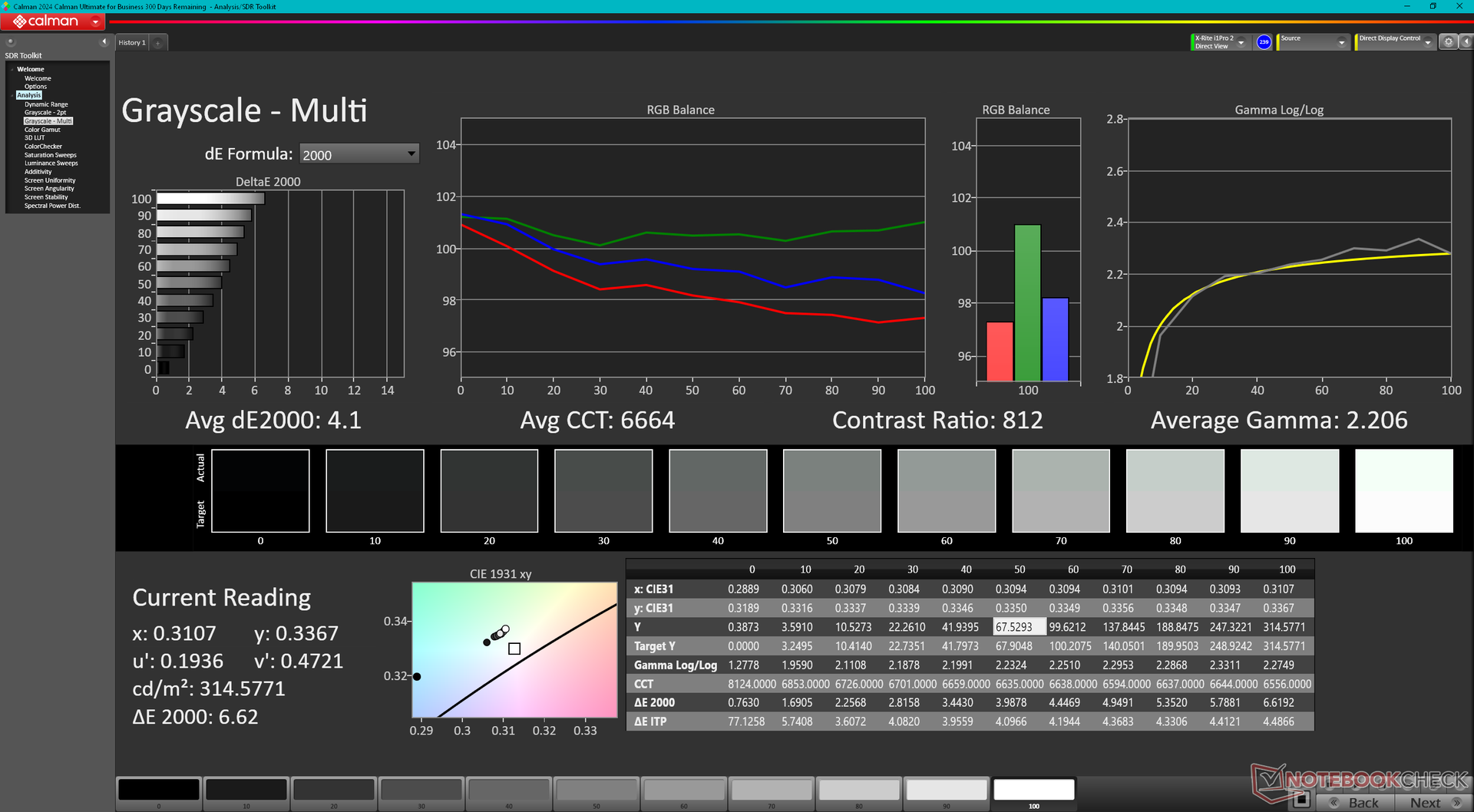Switch to the History 1 tab

131,43
